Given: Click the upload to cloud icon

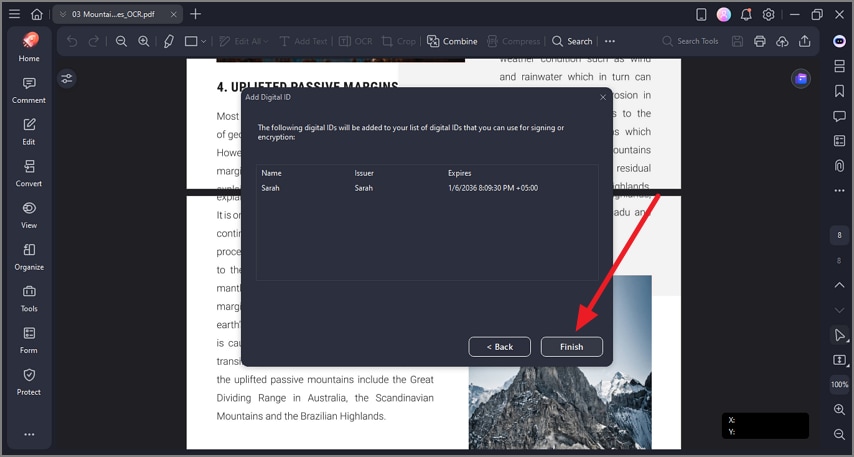Looking at the screenshot, I should (782, 41).
